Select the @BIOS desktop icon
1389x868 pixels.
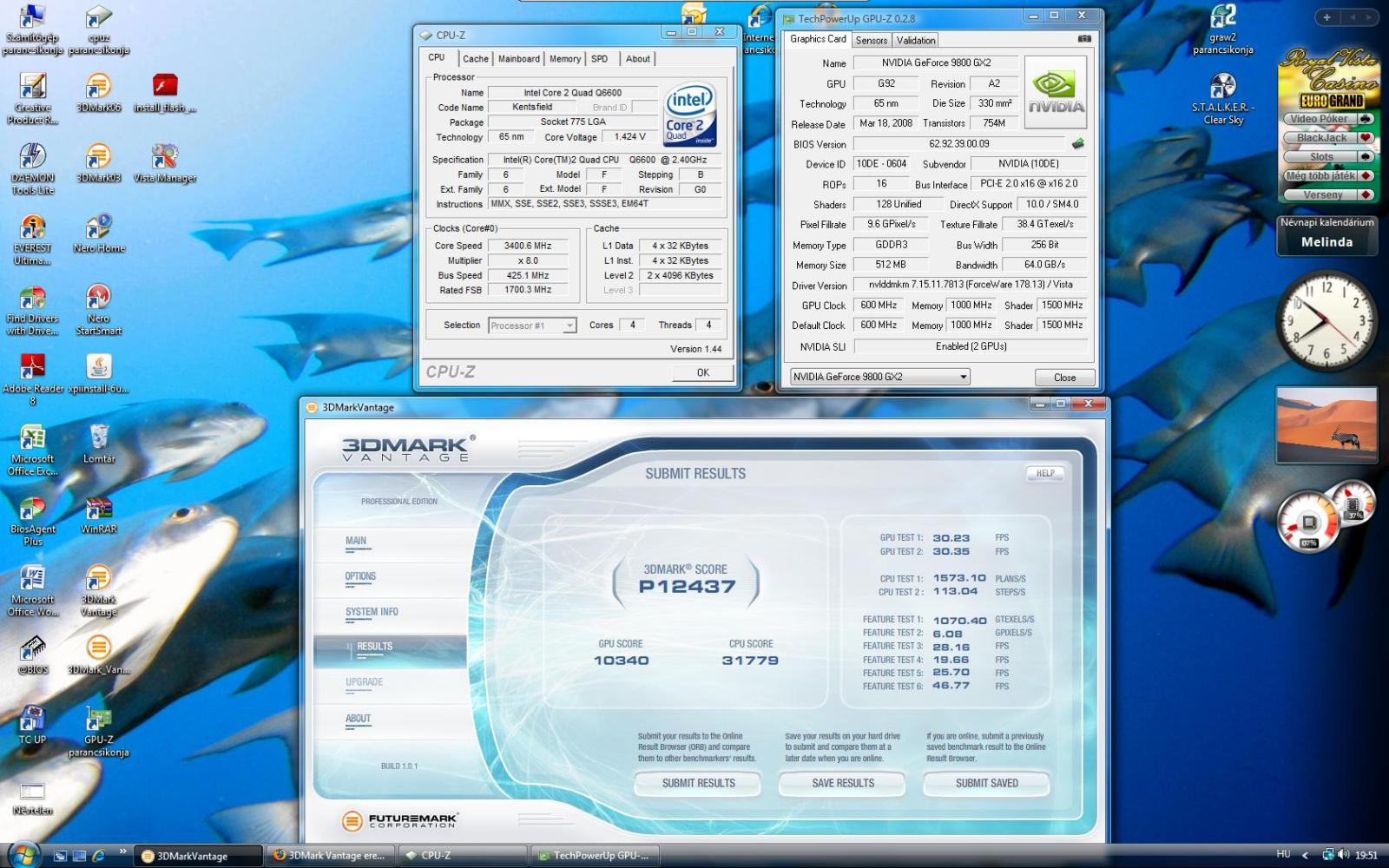pos(32,654)
